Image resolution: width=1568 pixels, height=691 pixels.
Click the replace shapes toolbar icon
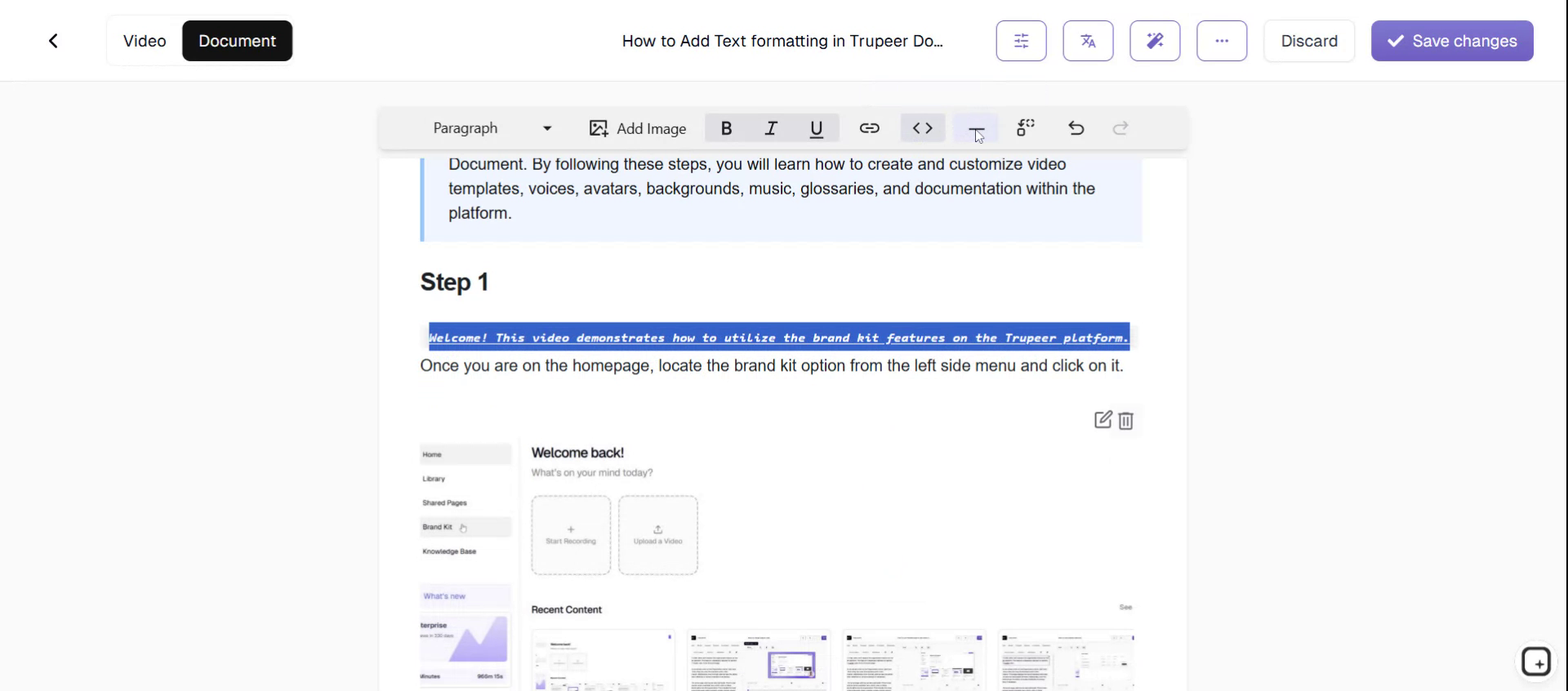coord(1026,128)
